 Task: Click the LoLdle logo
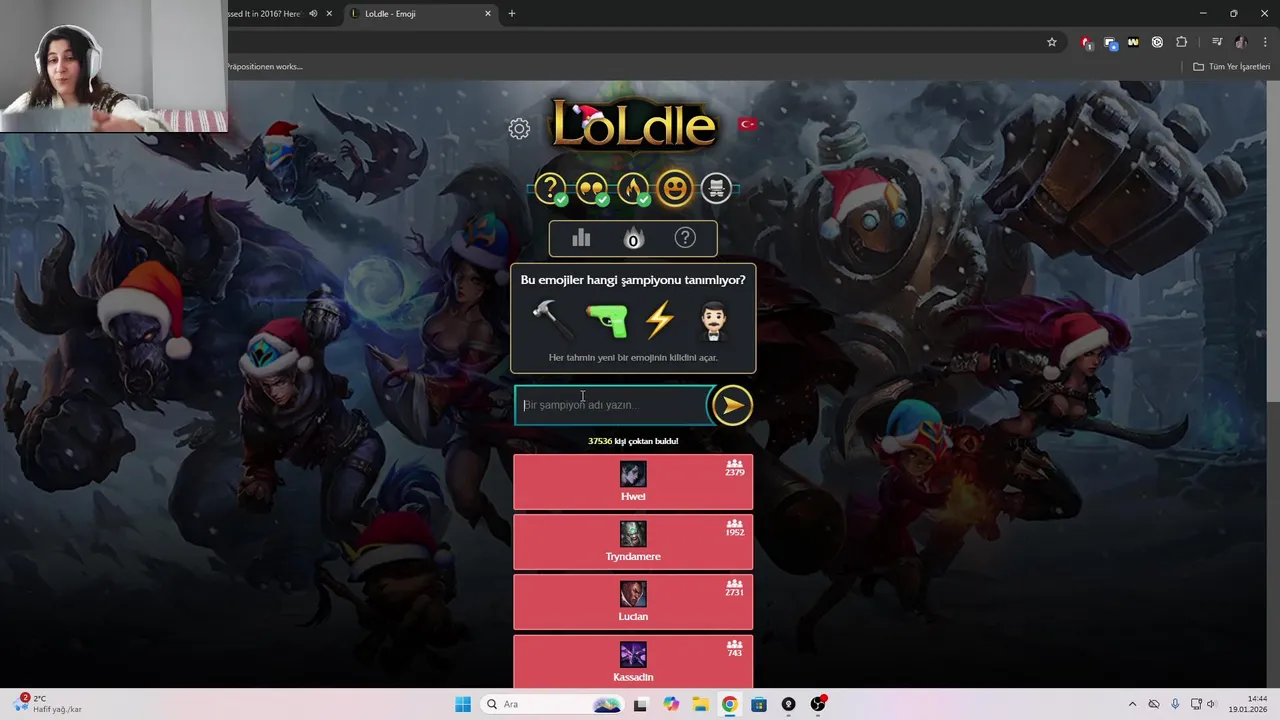(x=634, y=125)
